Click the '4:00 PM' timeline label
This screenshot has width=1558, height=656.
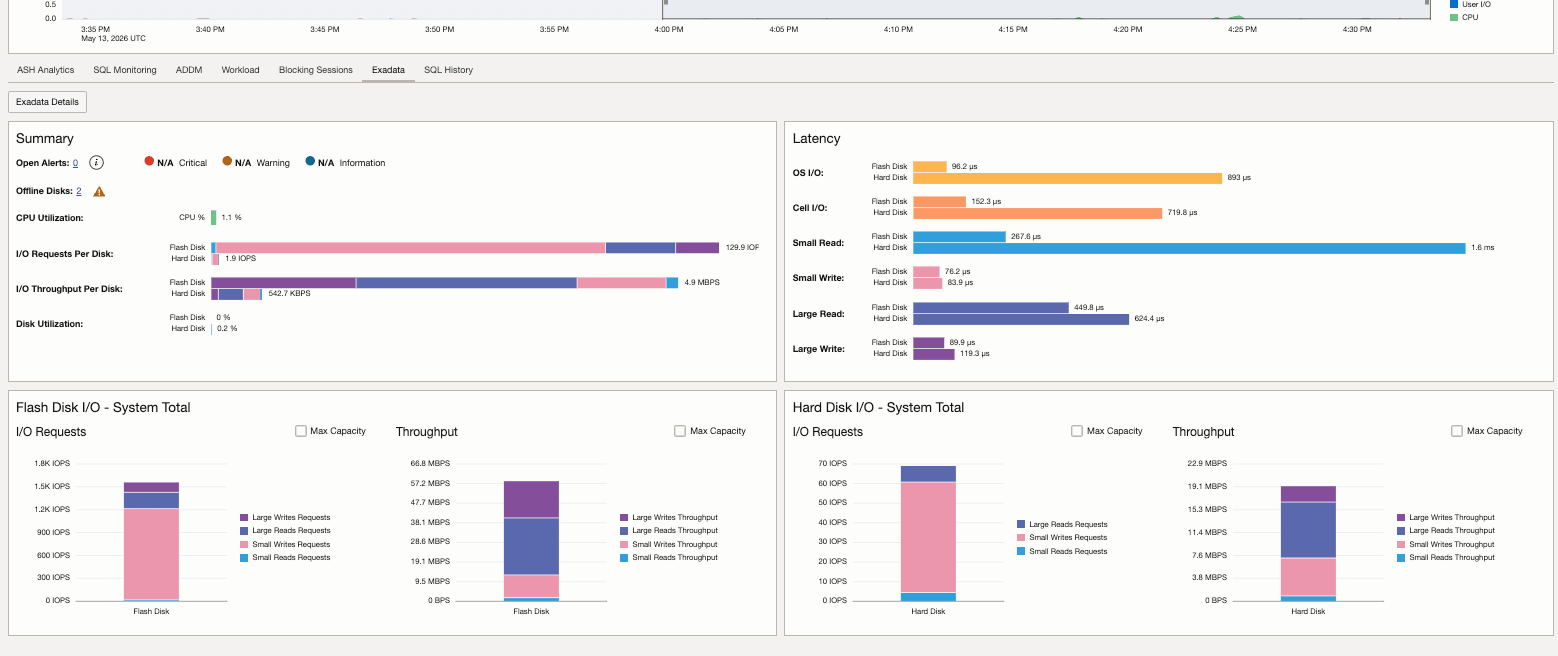click(x=669, y=30)
